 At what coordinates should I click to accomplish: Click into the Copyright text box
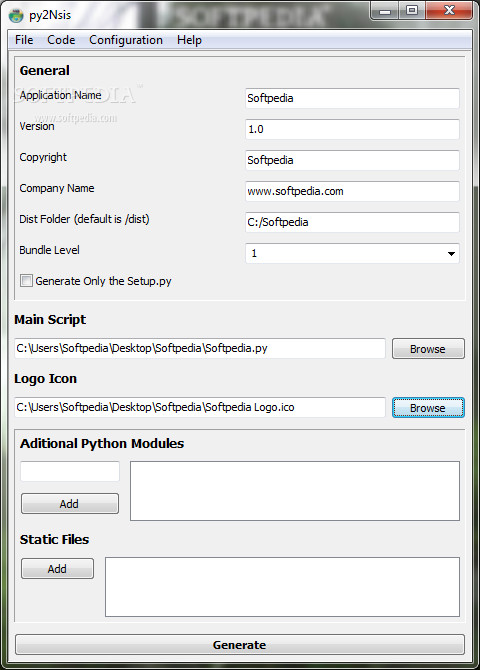[352, 160]
